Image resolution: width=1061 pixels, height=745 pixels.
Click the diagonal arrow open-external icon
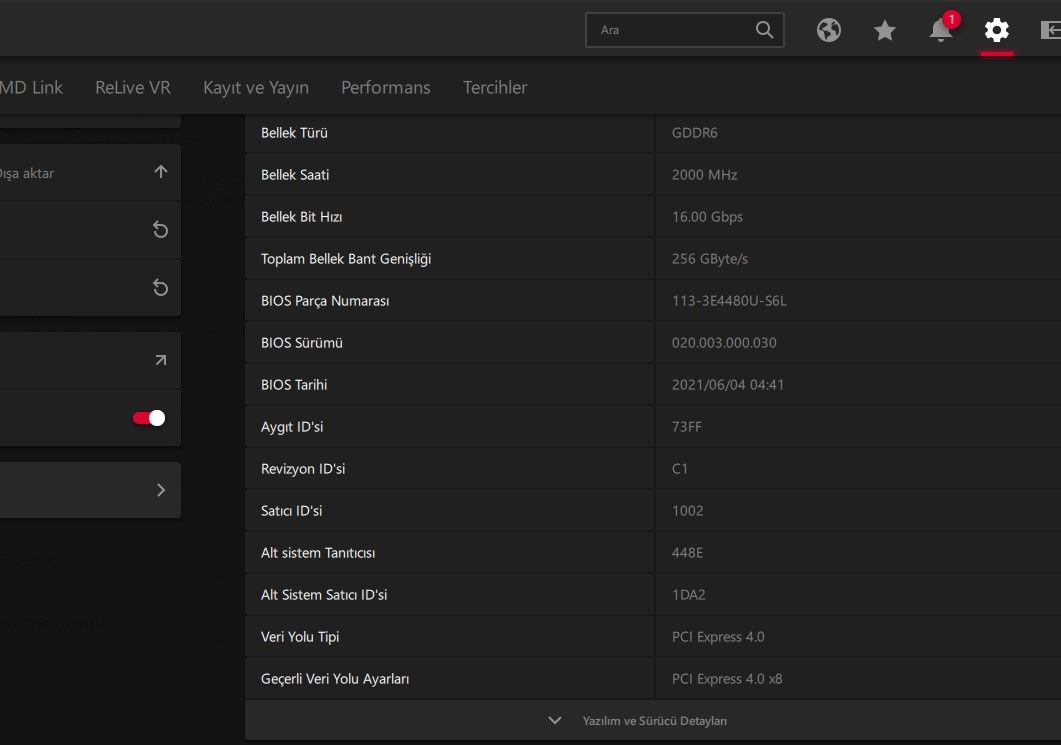click(x=161, y=360)
